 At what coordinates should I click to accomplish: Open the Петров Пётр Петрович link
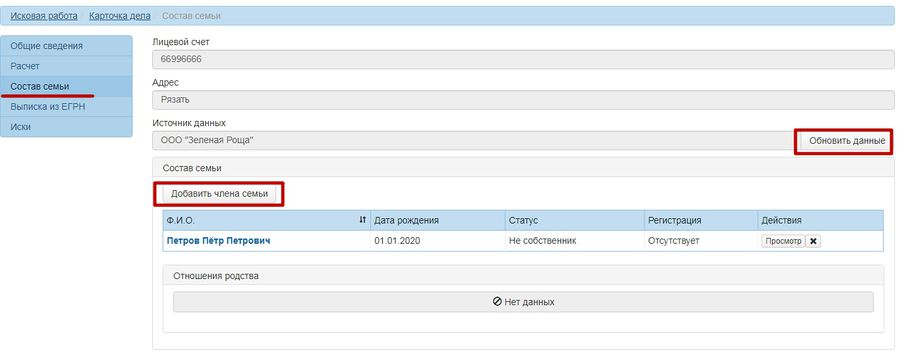tap(218, 241)
